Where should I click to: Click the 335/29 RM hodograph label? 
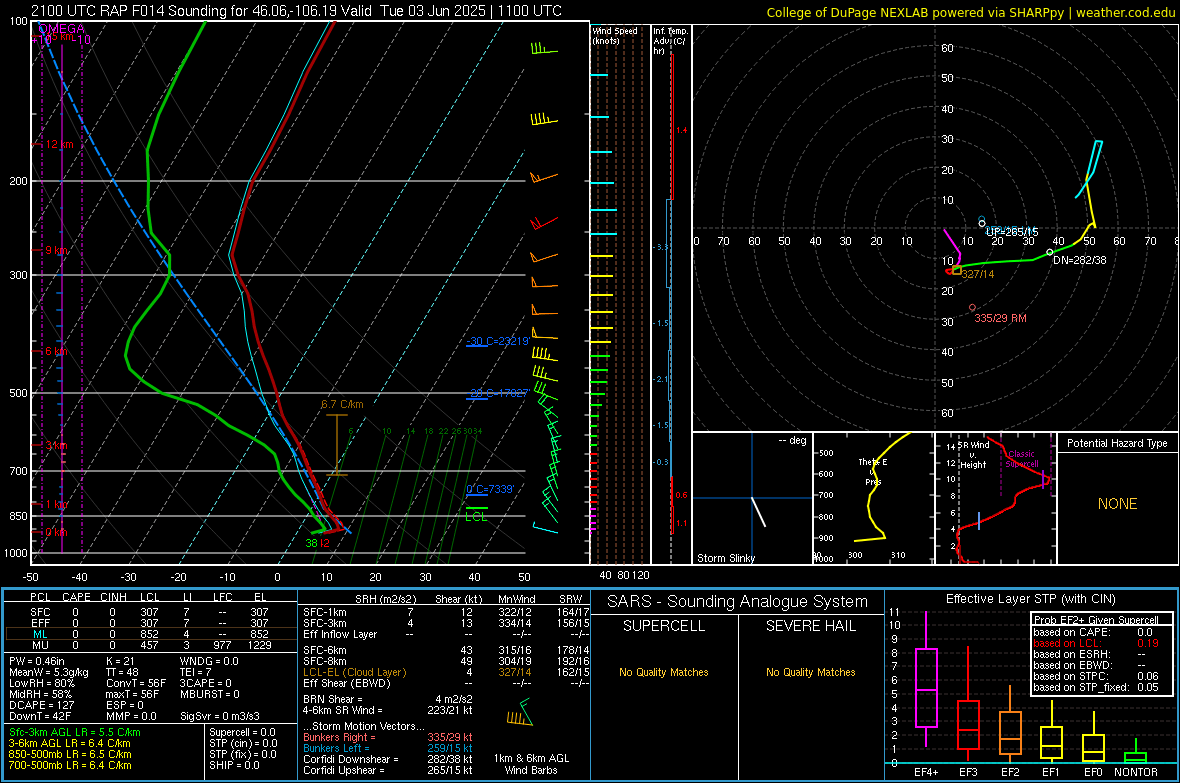pyautogui.click(x=1000, y=318)
